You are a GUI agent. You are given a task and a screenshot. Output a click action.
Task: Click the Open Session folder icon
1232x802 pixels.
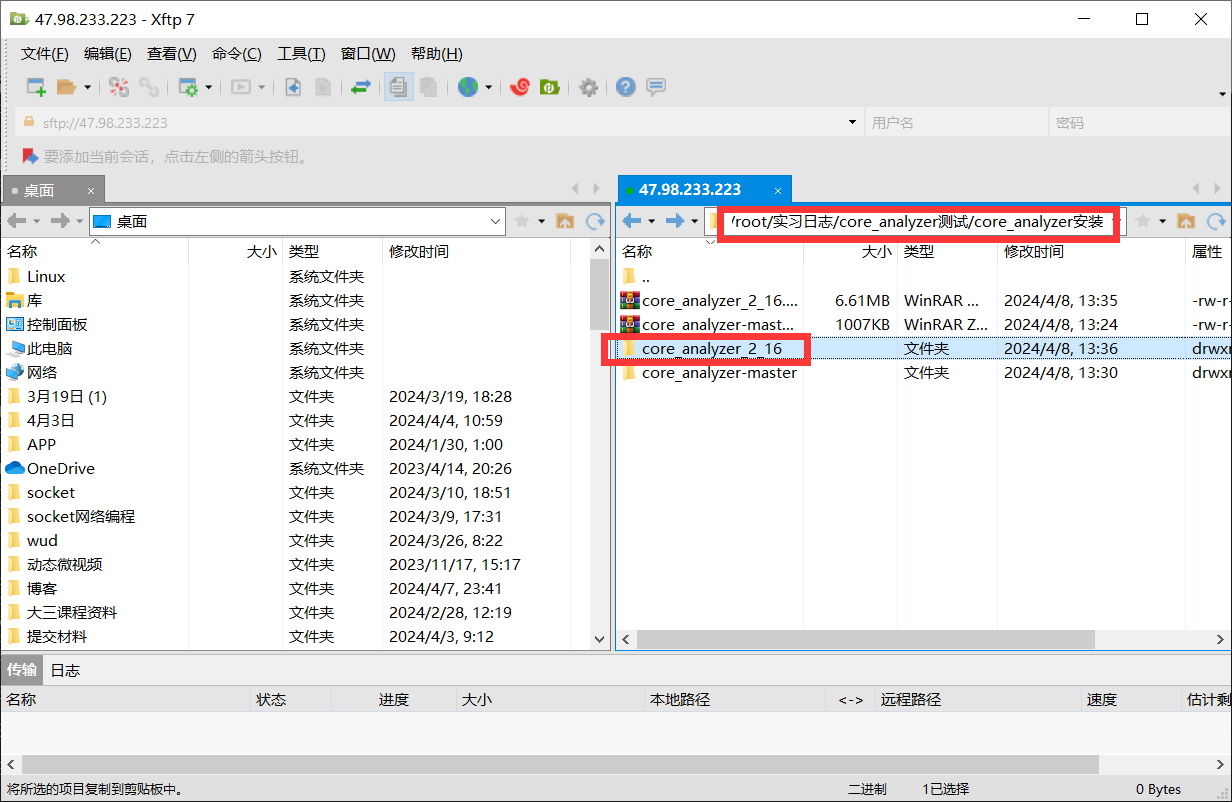click(x=66, y=87)
